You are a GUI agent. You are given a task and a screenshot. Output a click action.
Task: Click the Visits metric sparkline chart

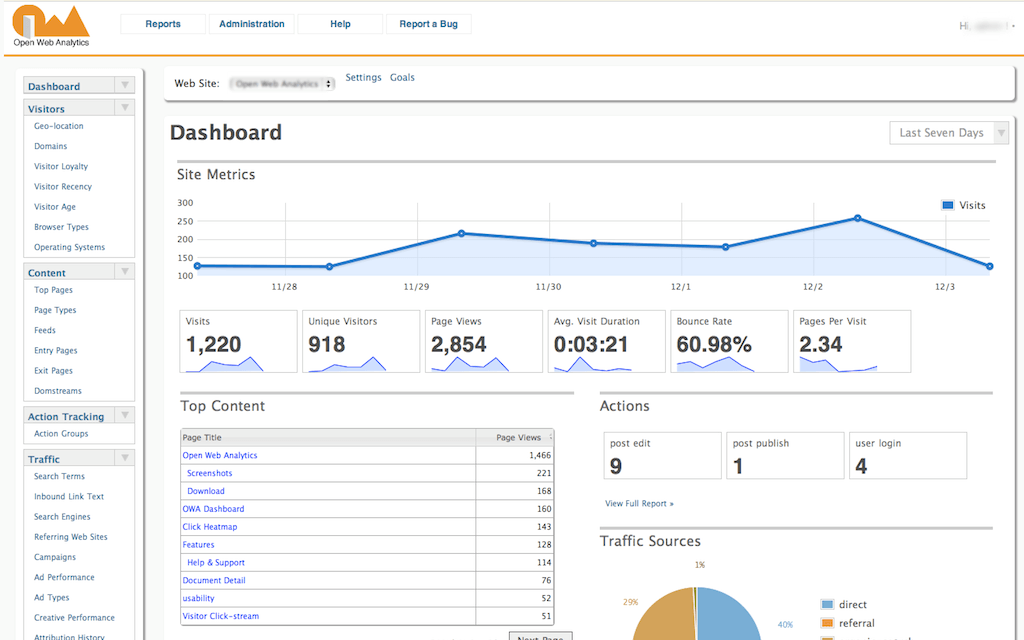point(226,365)
